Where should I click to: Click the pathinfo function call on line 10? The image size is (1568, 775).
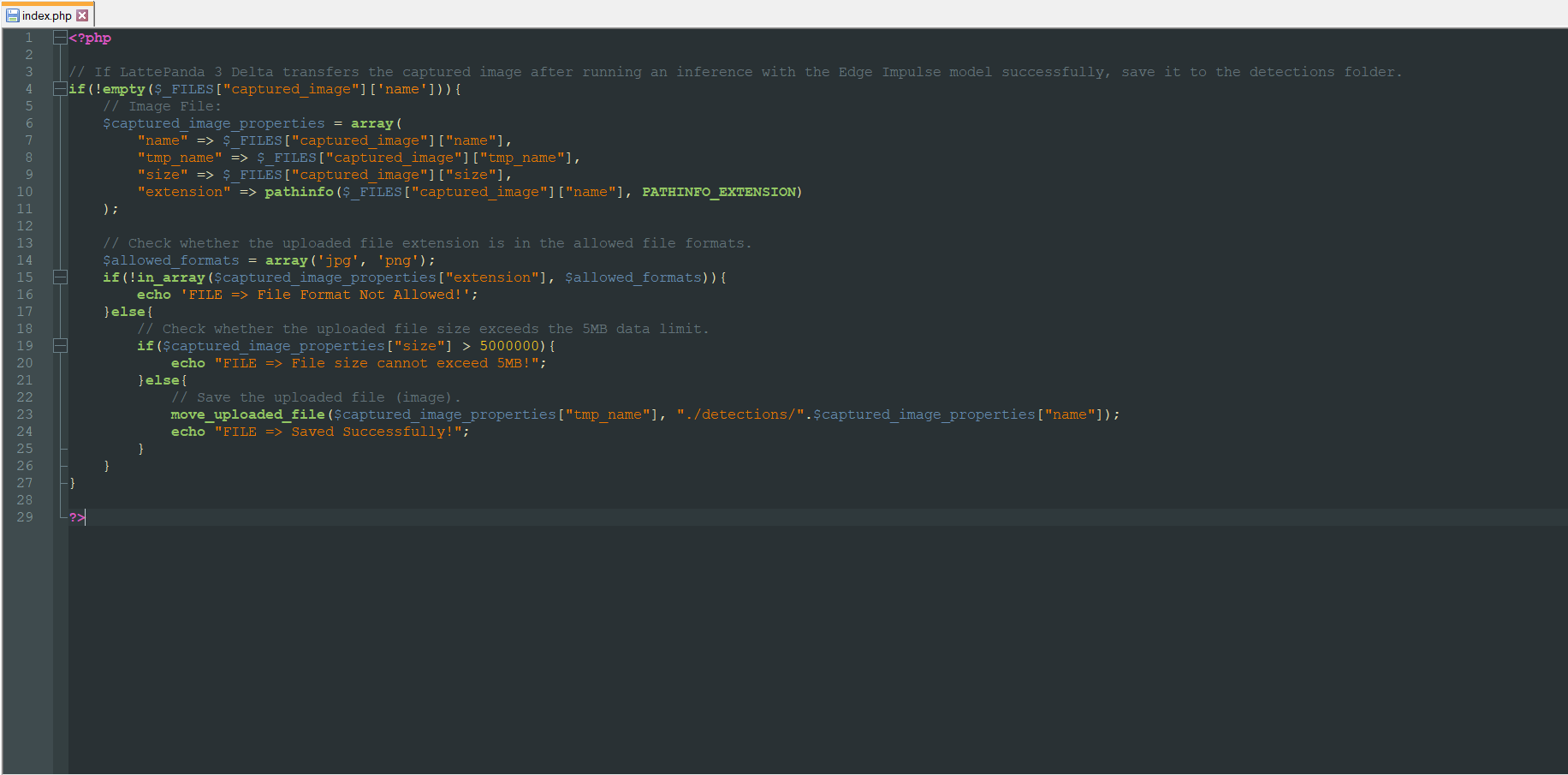point(299,192)
